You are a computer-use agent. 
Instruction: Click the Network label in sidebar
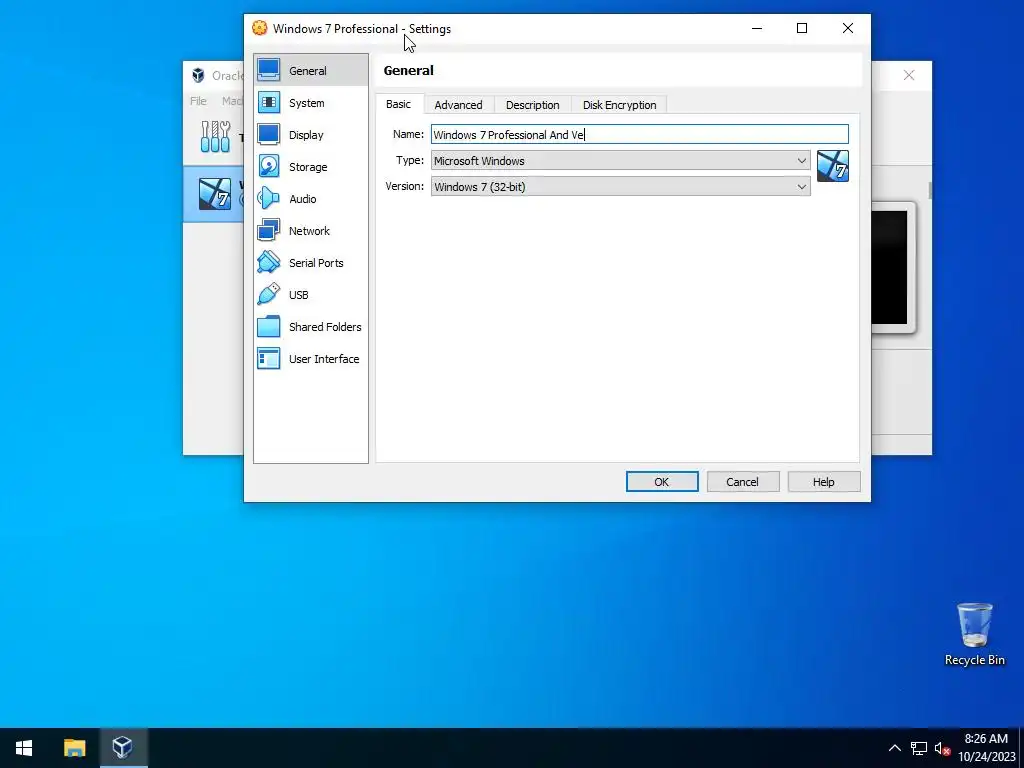pos(309,231)
